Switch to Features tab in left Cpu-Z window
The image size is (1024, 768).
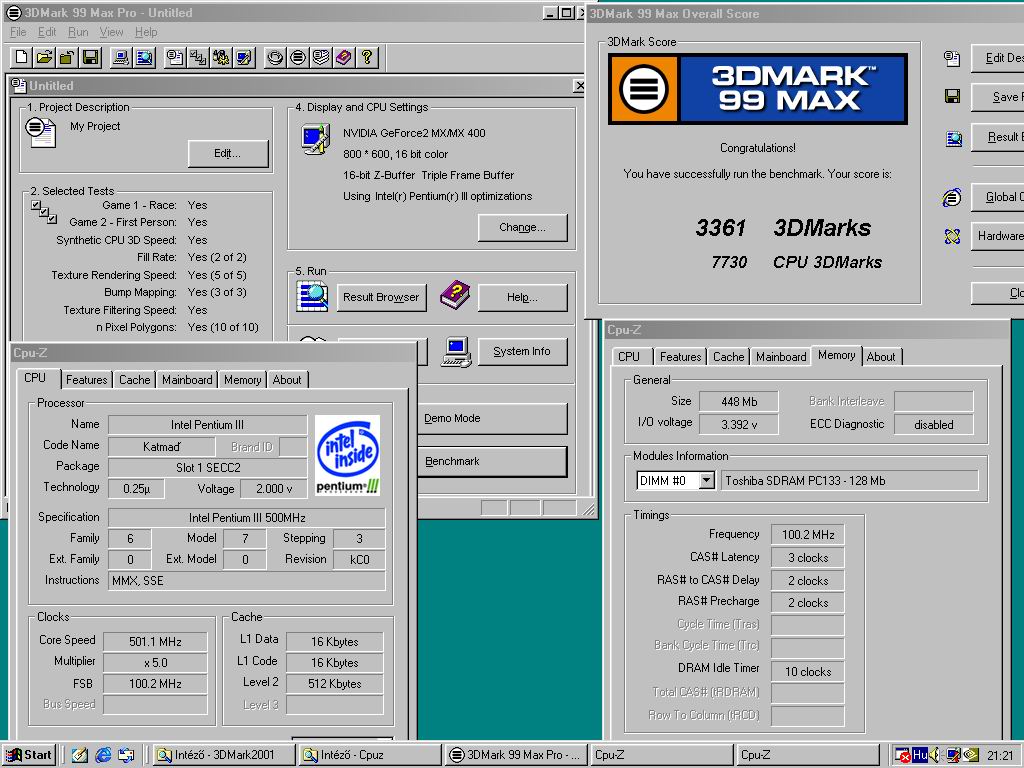pos(86,380)
